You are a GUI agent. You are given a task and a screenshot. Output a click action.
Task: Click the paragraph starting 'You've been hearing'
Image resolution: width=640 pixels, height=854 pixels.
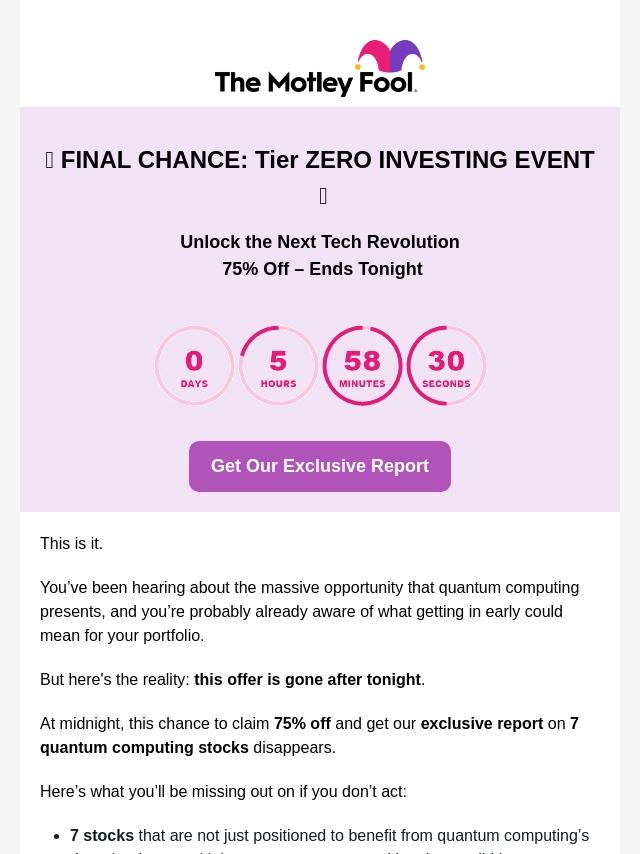coord(309,611)
